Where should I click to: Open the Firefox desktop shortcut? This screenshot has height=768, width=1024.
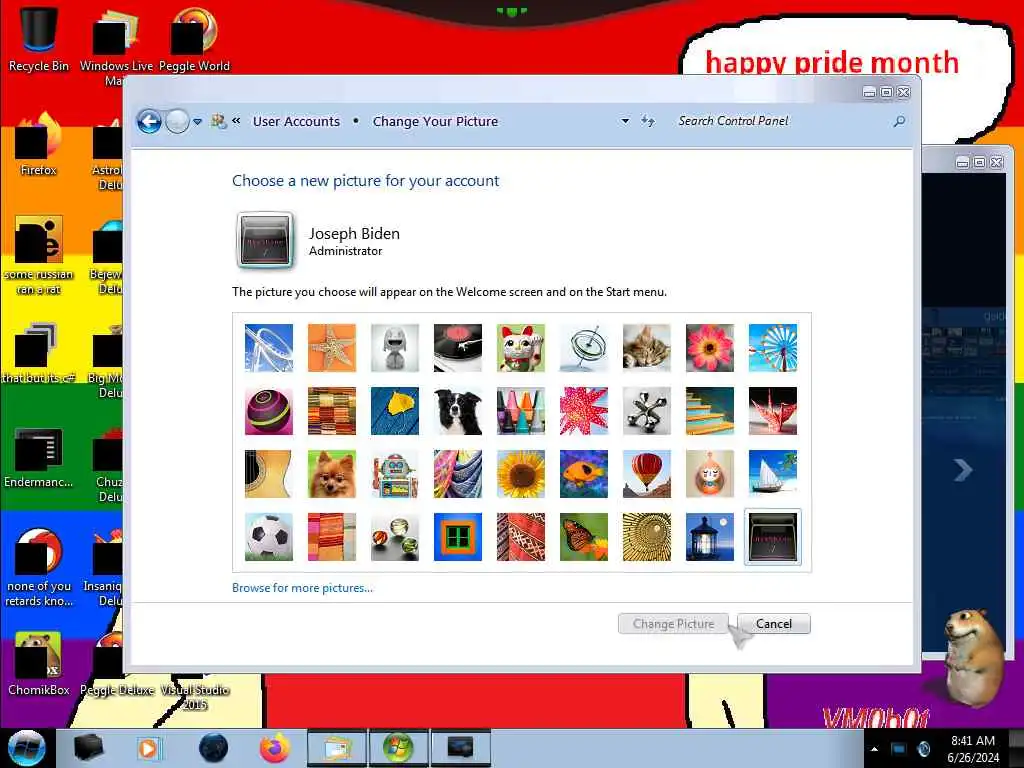point(39,144)
